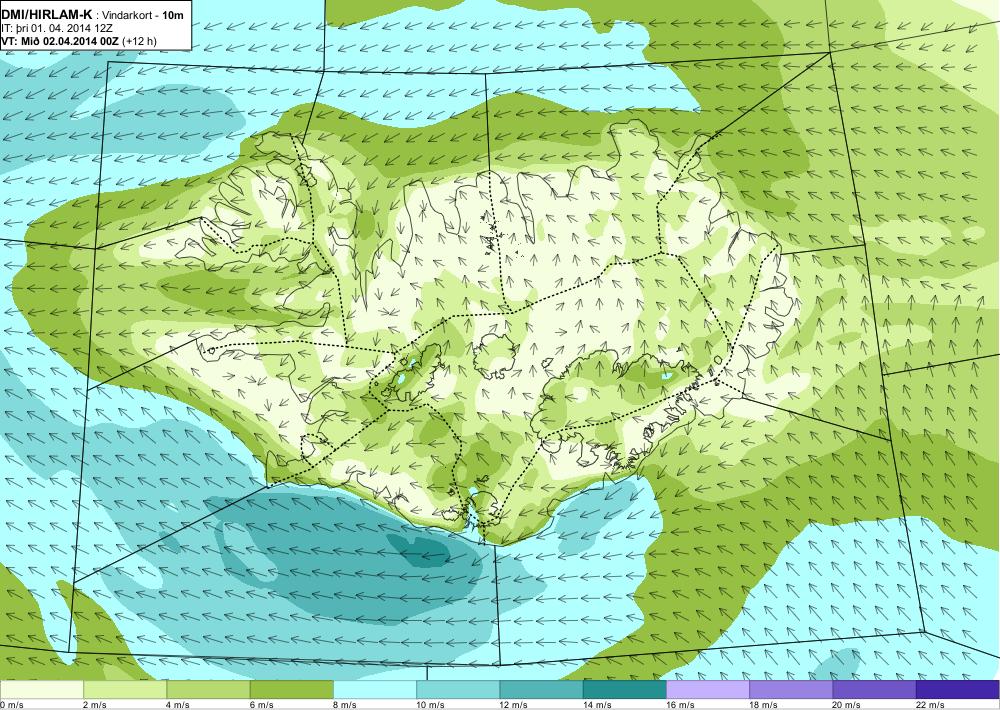Click the 8–10 m/s pale cyan legend swatch
The image size is (1000, 710).
[x=375, y=690]
